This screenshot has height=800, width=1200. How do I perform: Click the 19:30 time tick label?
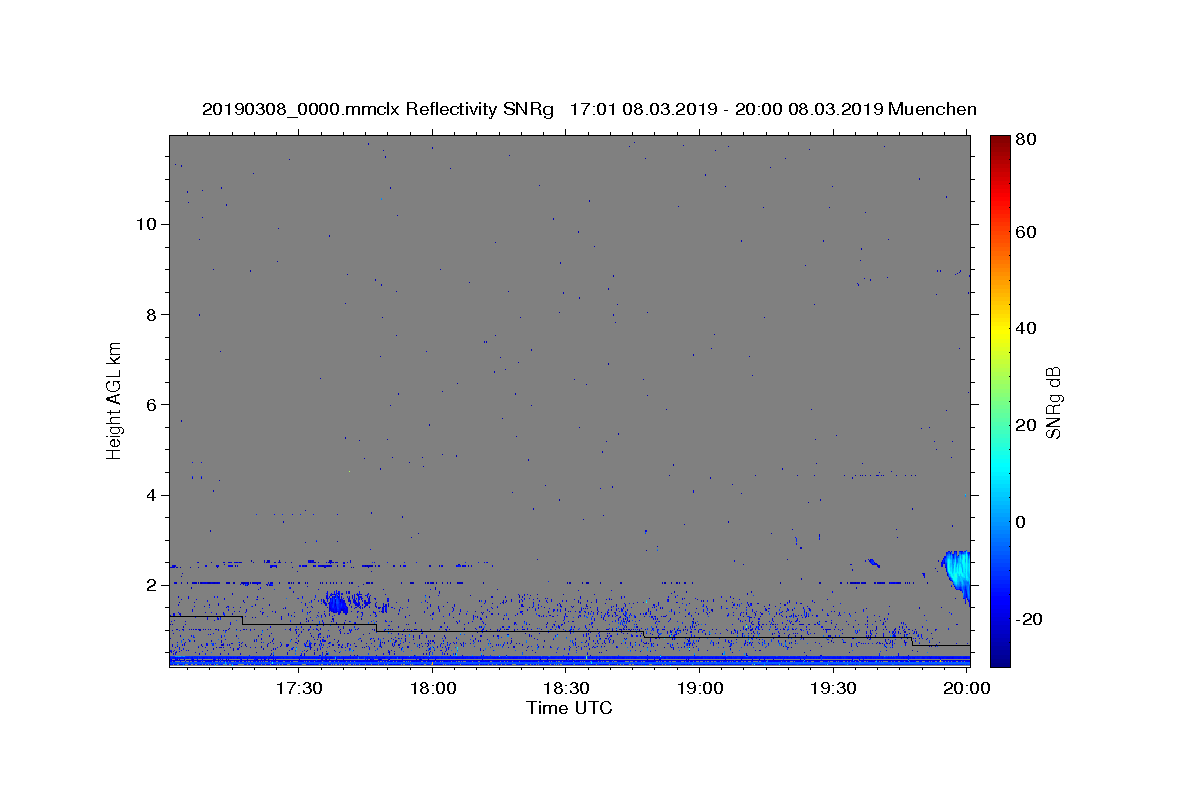(833, 688)
